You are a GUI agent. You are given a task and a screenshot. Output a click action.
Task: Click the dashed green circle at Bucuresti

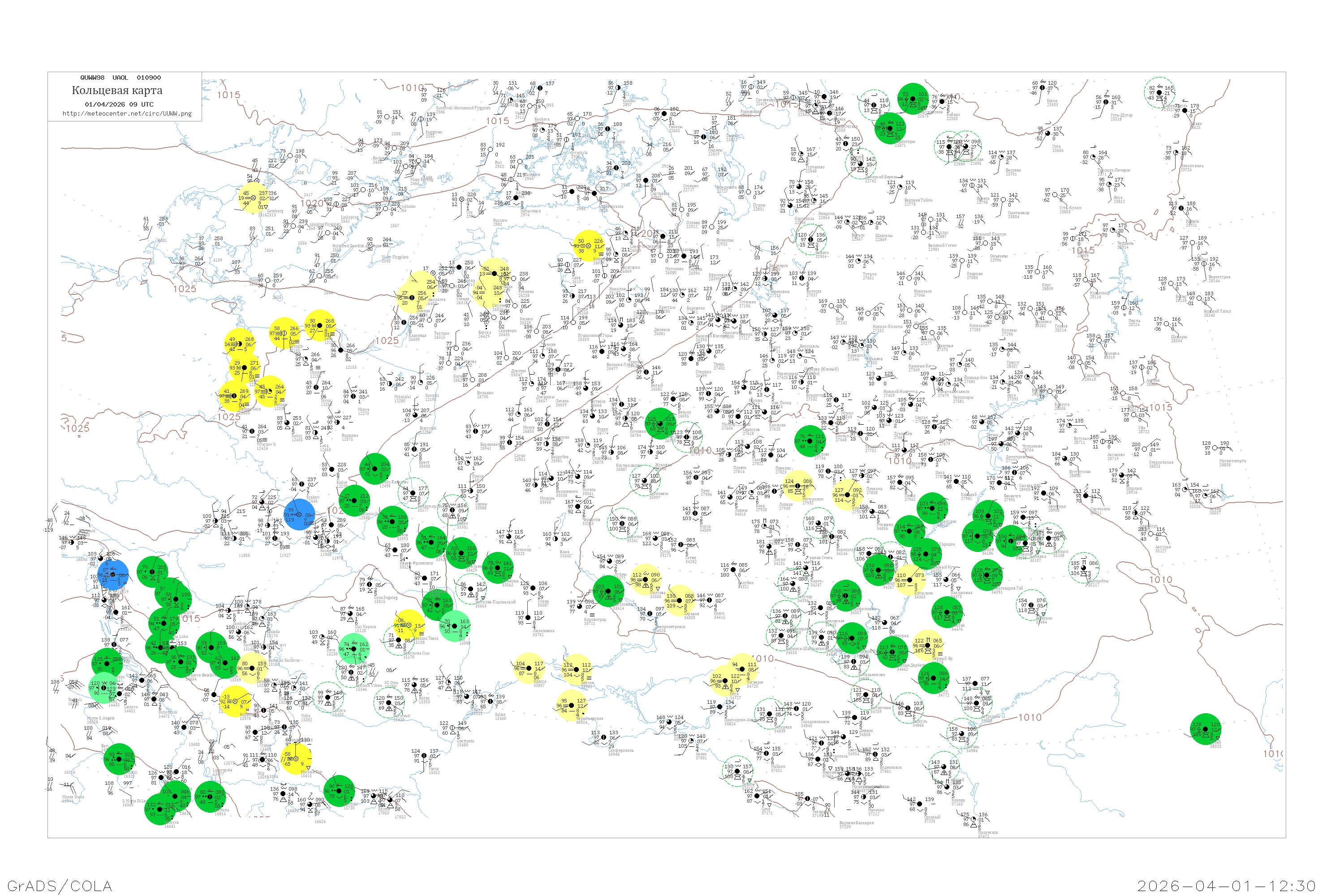[x=388, y=703]
